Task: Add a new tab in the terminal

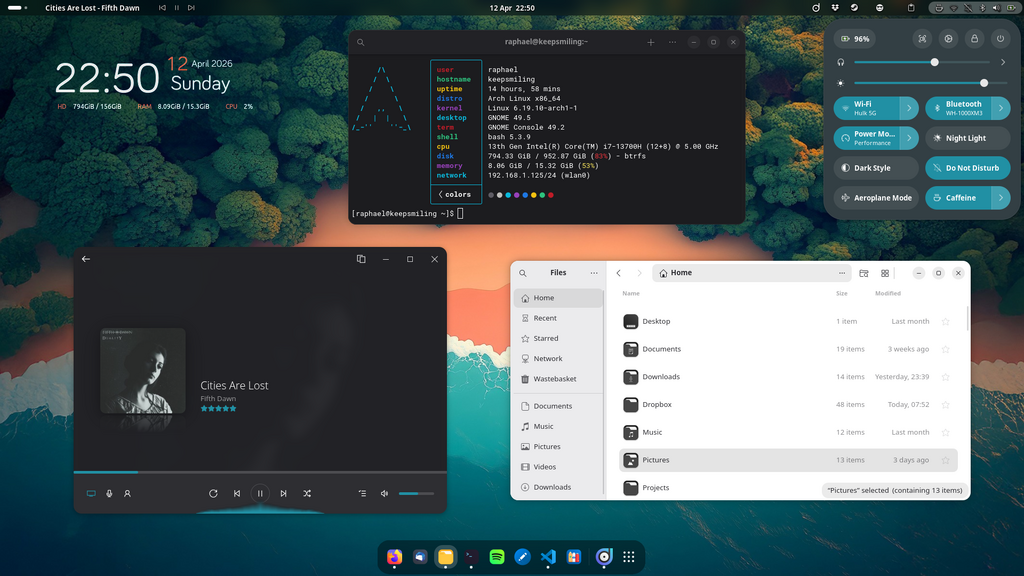Action: pyautogui.click(x=650, y=42)
